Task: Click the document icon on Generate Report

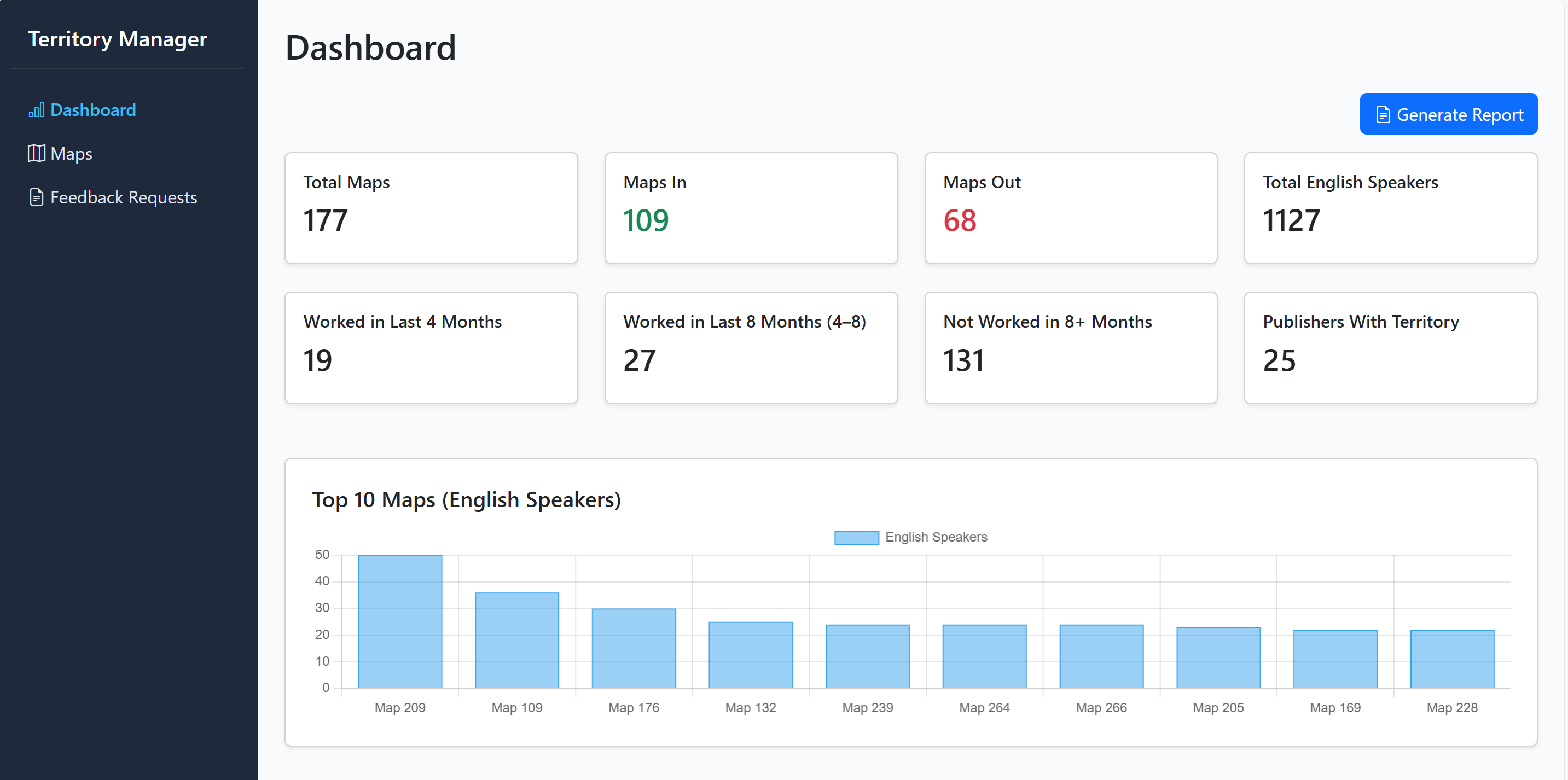Action: click(x=1383, y=114)
